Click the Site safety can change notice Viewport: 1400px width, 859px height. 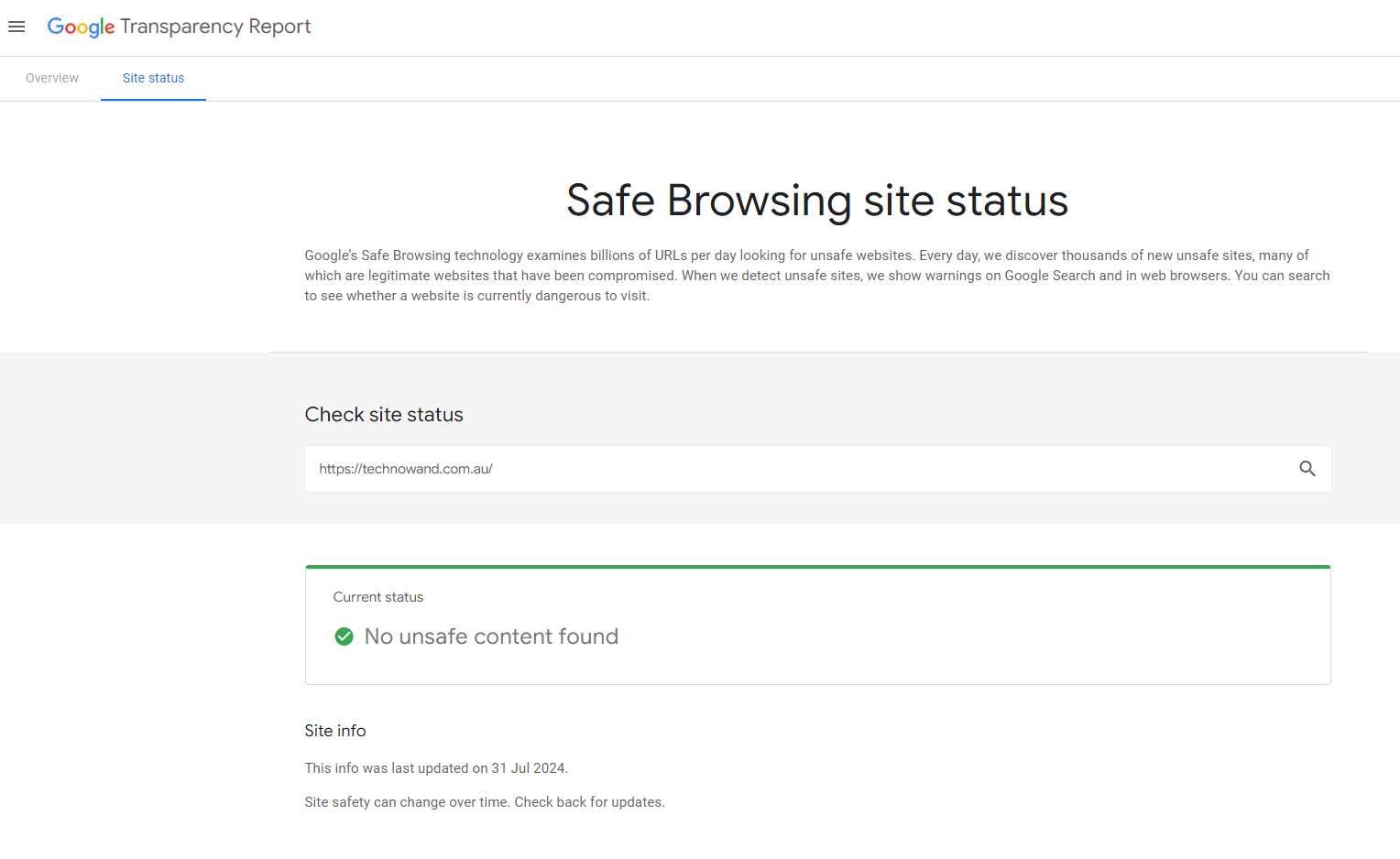485,802
